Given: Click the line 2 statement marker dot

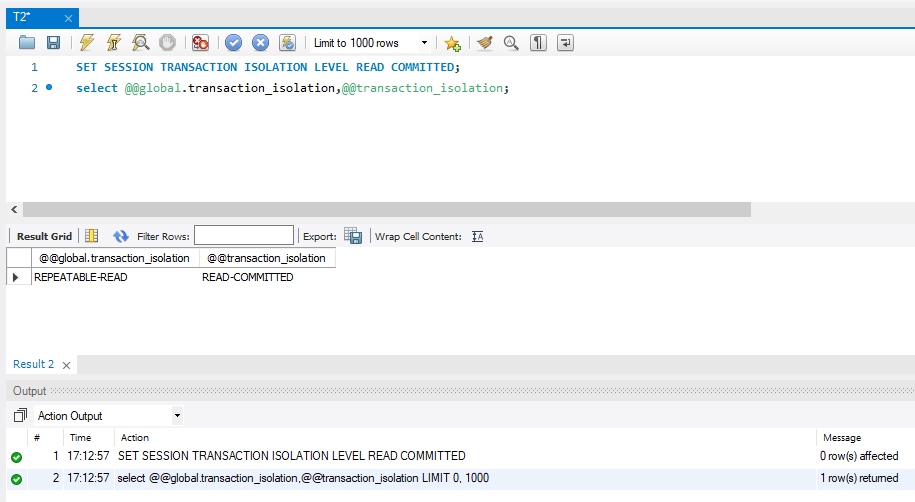Looking at the screenshot, I should (x=49, y=87).
